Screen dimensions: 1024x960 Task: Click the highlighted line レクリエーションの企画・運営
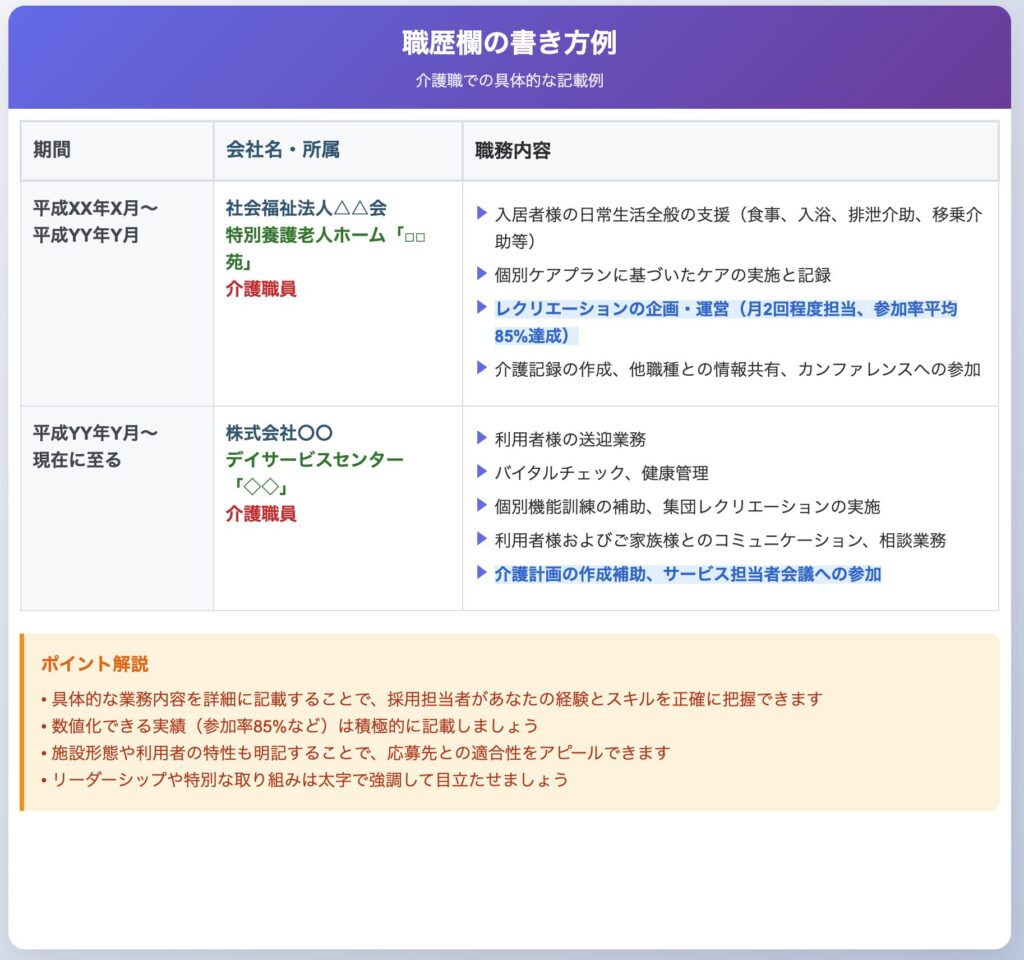coord(726,322)
